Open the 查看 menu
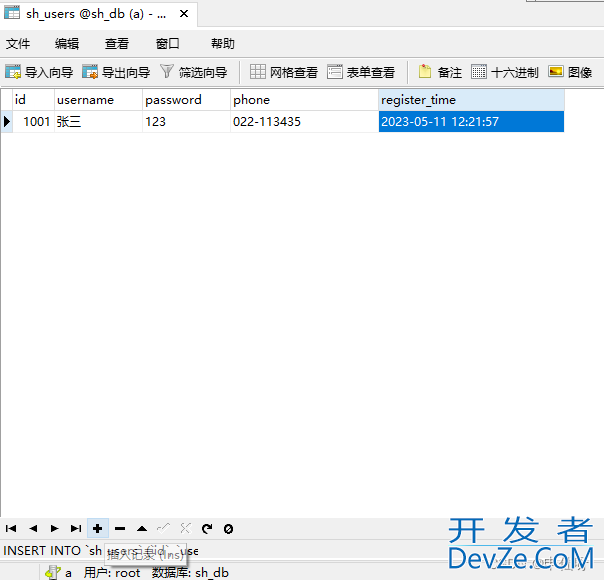This screenshot has height=580, width=604. pyautogui.click(x=117, y=44)
